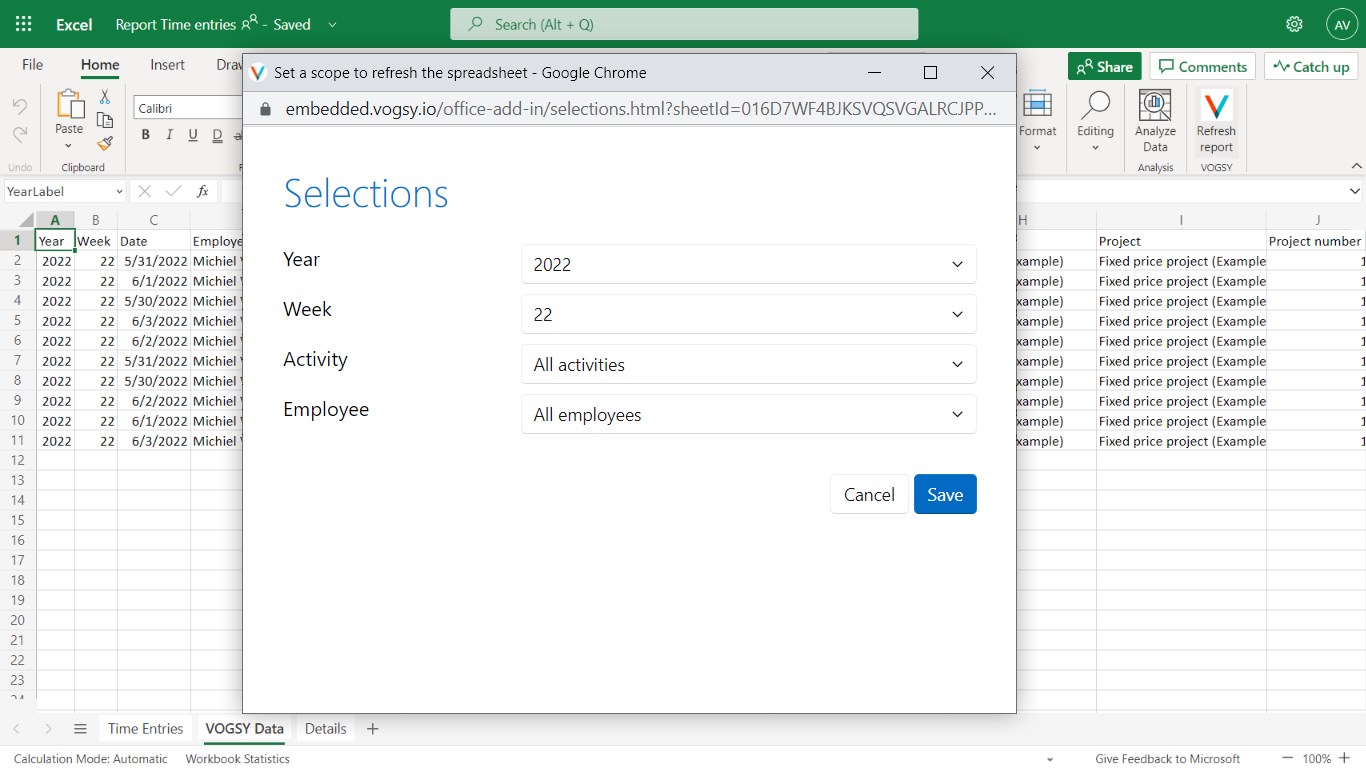Toggle italic formatting

[x=169, y=136]
